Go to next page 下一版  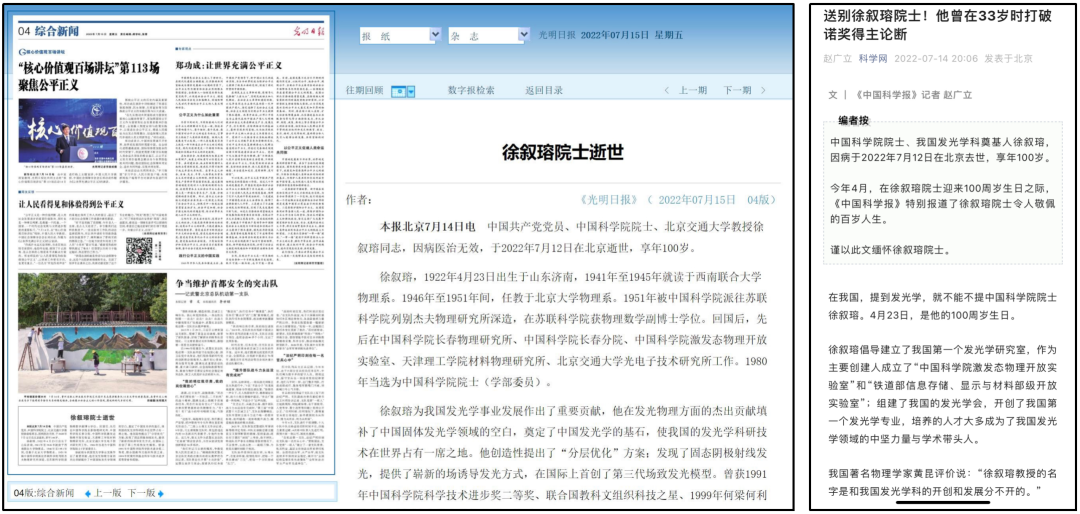click(142, 493)
